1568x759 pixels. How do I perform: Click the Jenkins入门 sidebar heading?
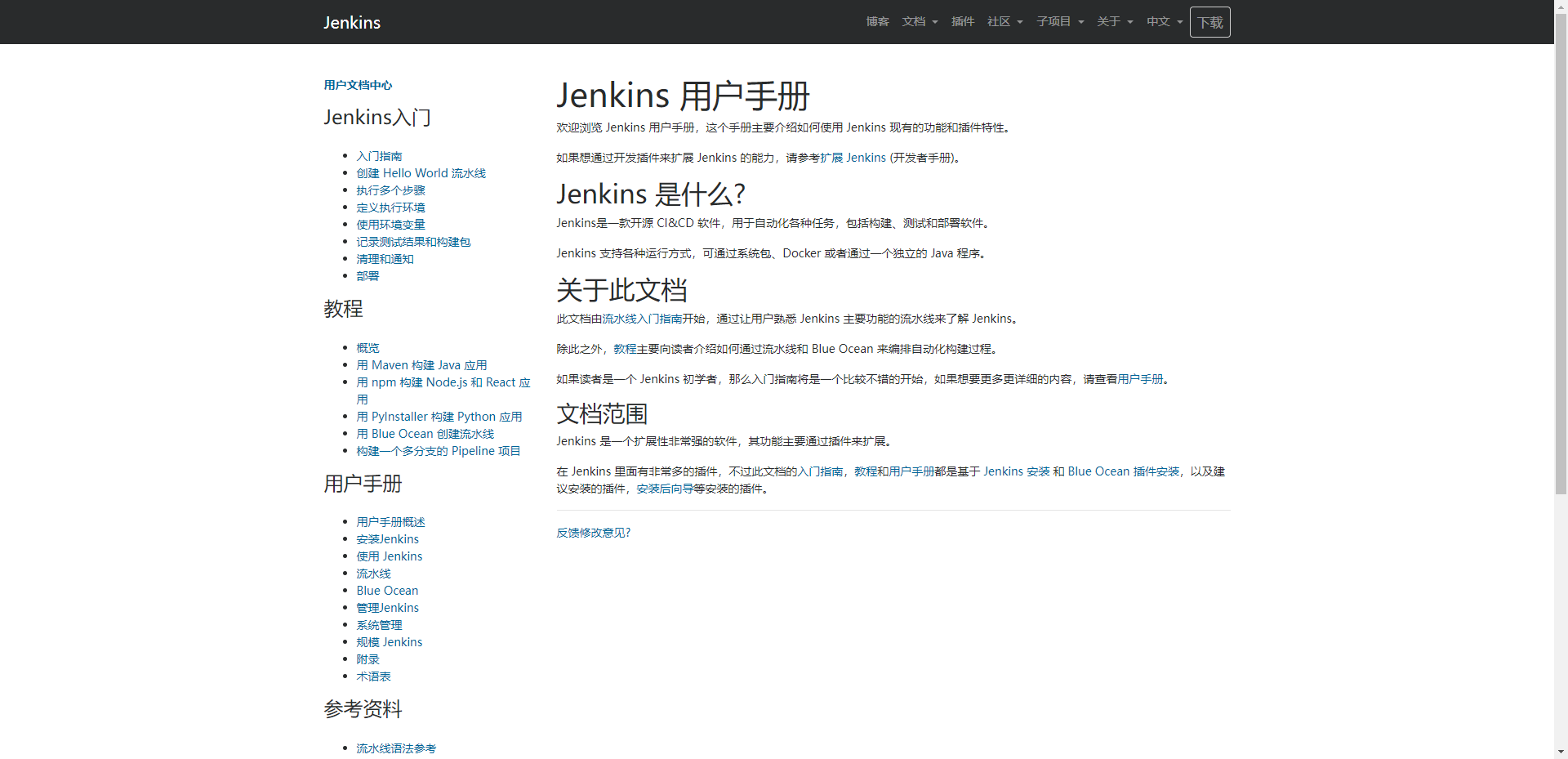tap(377, 118)
